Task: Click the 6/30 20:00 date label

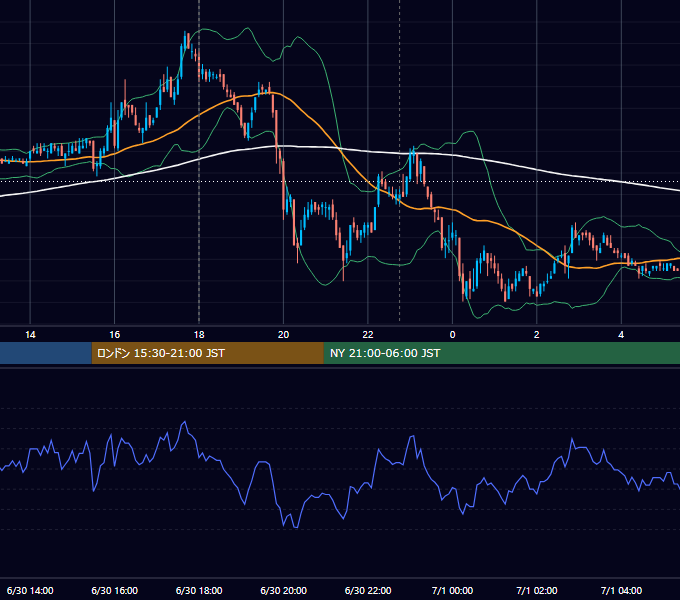Action: coord(283,590)
